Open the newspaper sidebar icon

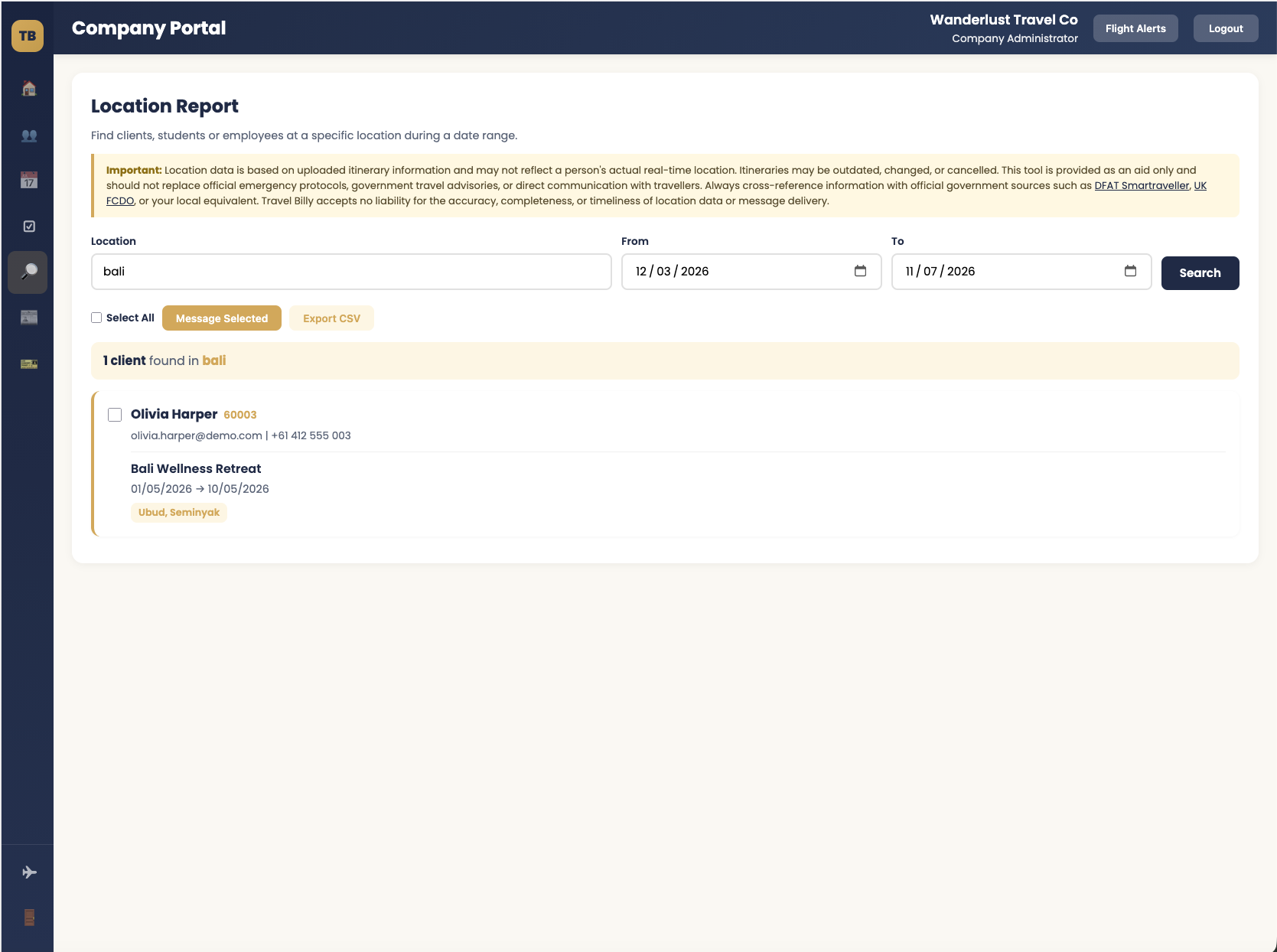coord(28,318)
